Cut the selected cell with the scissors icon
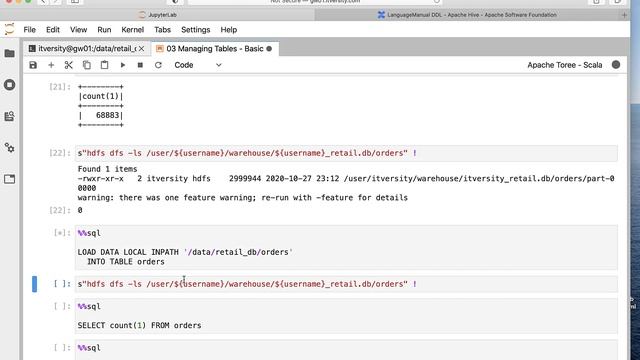The image size is (640, 360). tap(69, 65)
